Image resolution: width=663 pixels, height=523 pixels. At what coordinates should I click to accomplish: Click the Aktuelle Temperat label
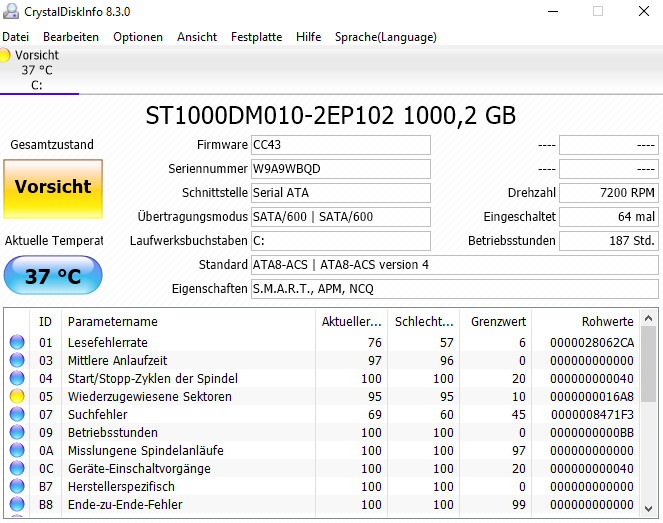54,241
